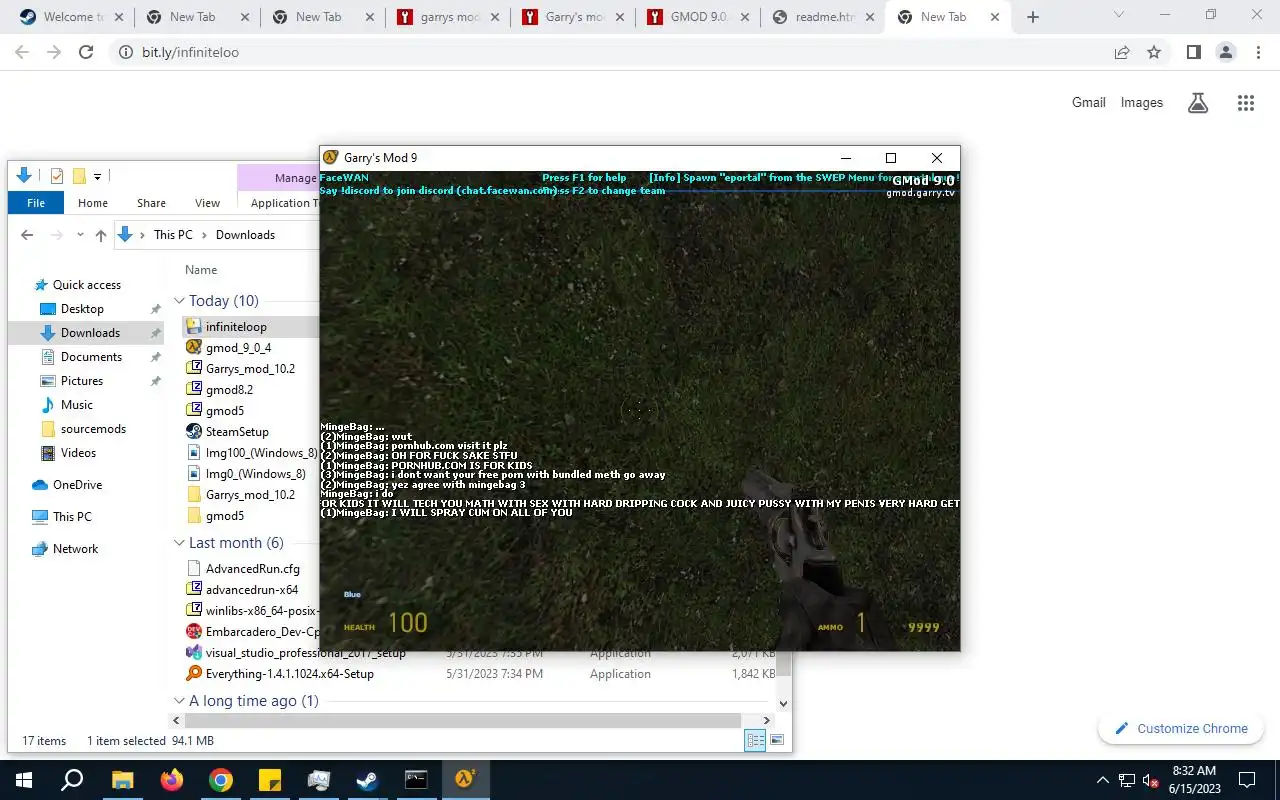This screenshot has width=1280, height=800.
Task: Click the Steam icon in the taskbar
Action: (x=368, y=780)
